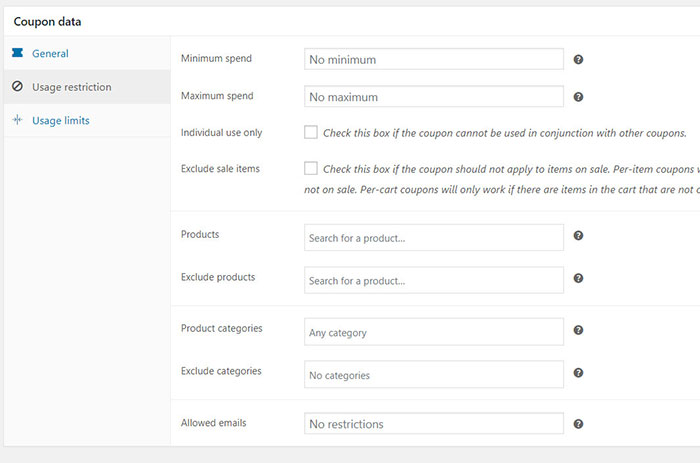Click the help icon beside Minimum spend

[x=578, y=60]
